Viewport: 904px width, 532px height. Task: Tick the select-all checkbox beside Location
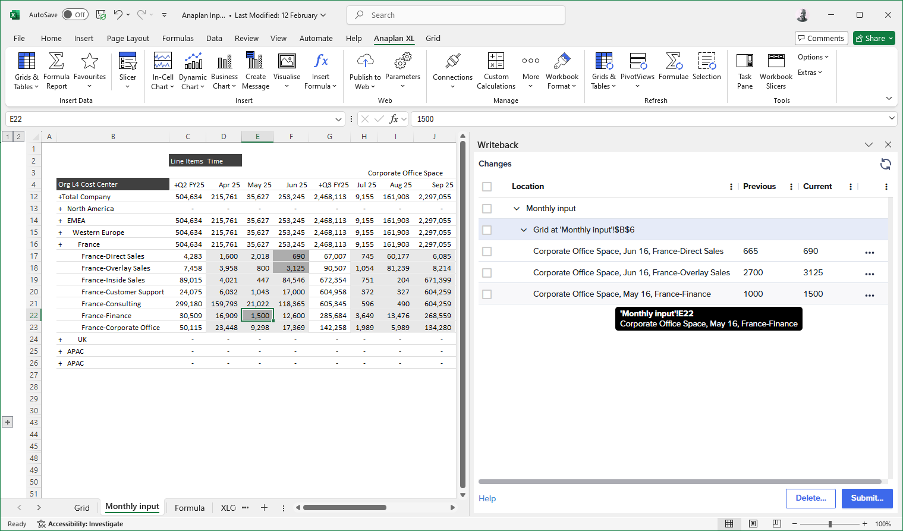click(487, 186)
